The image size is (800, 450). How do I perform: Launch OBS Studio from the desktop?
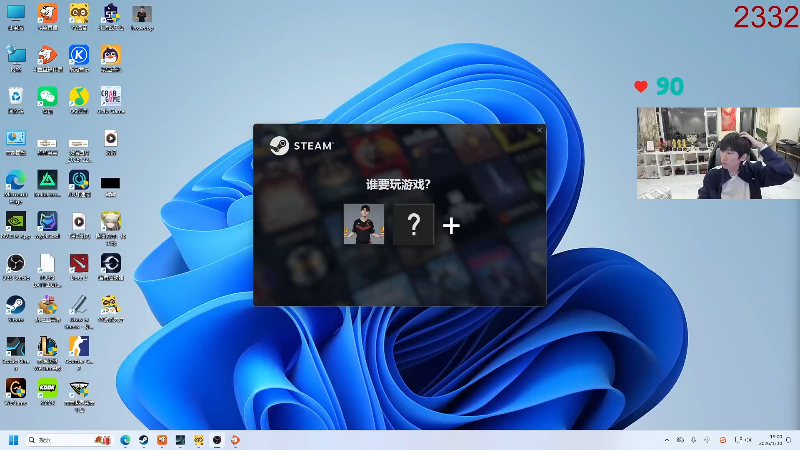[16, 267]
